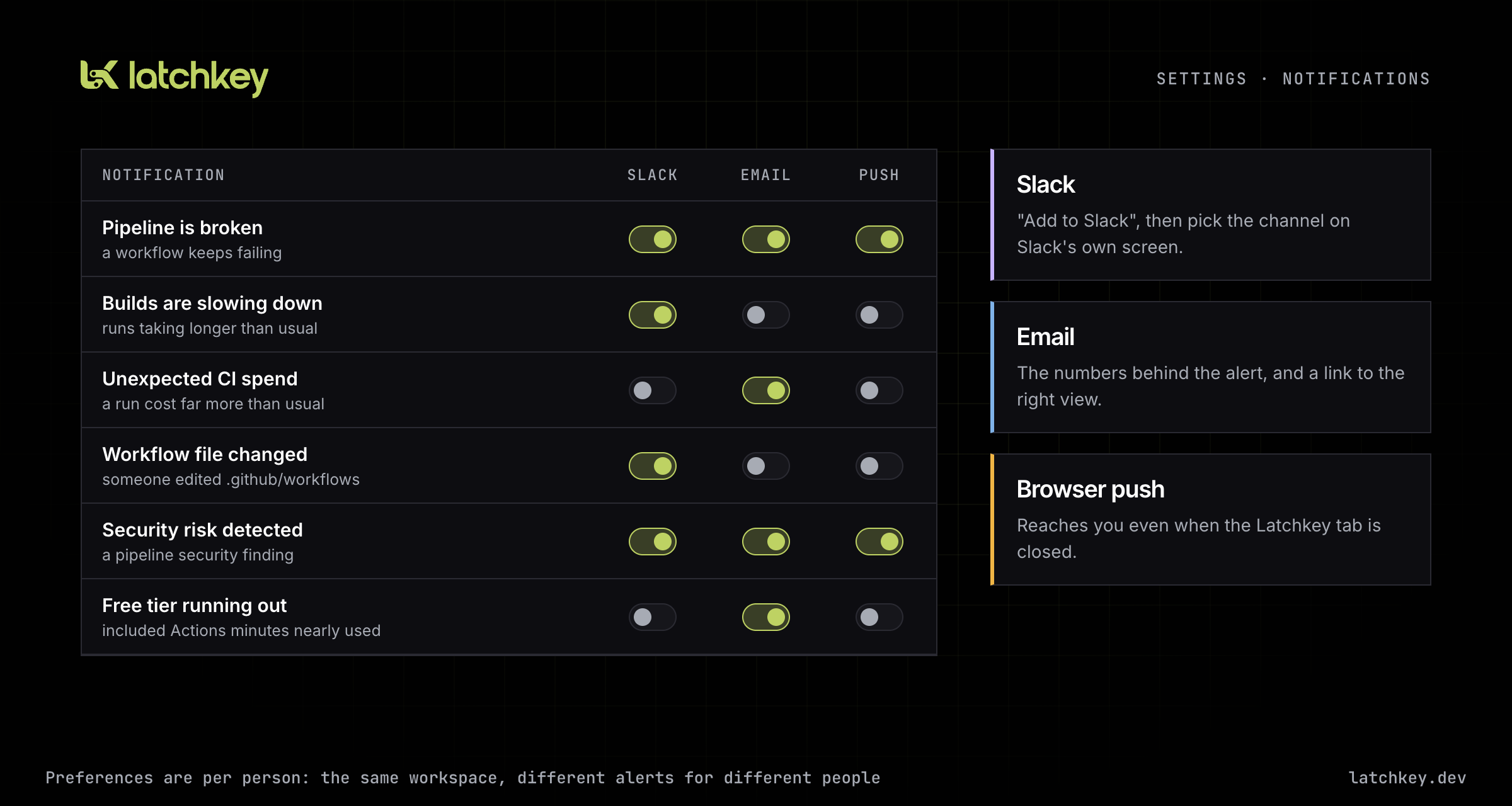The image size is (1512, 806).
Task: Enable Slack for Unexpected CI spend
Action: tap(653, 390)
